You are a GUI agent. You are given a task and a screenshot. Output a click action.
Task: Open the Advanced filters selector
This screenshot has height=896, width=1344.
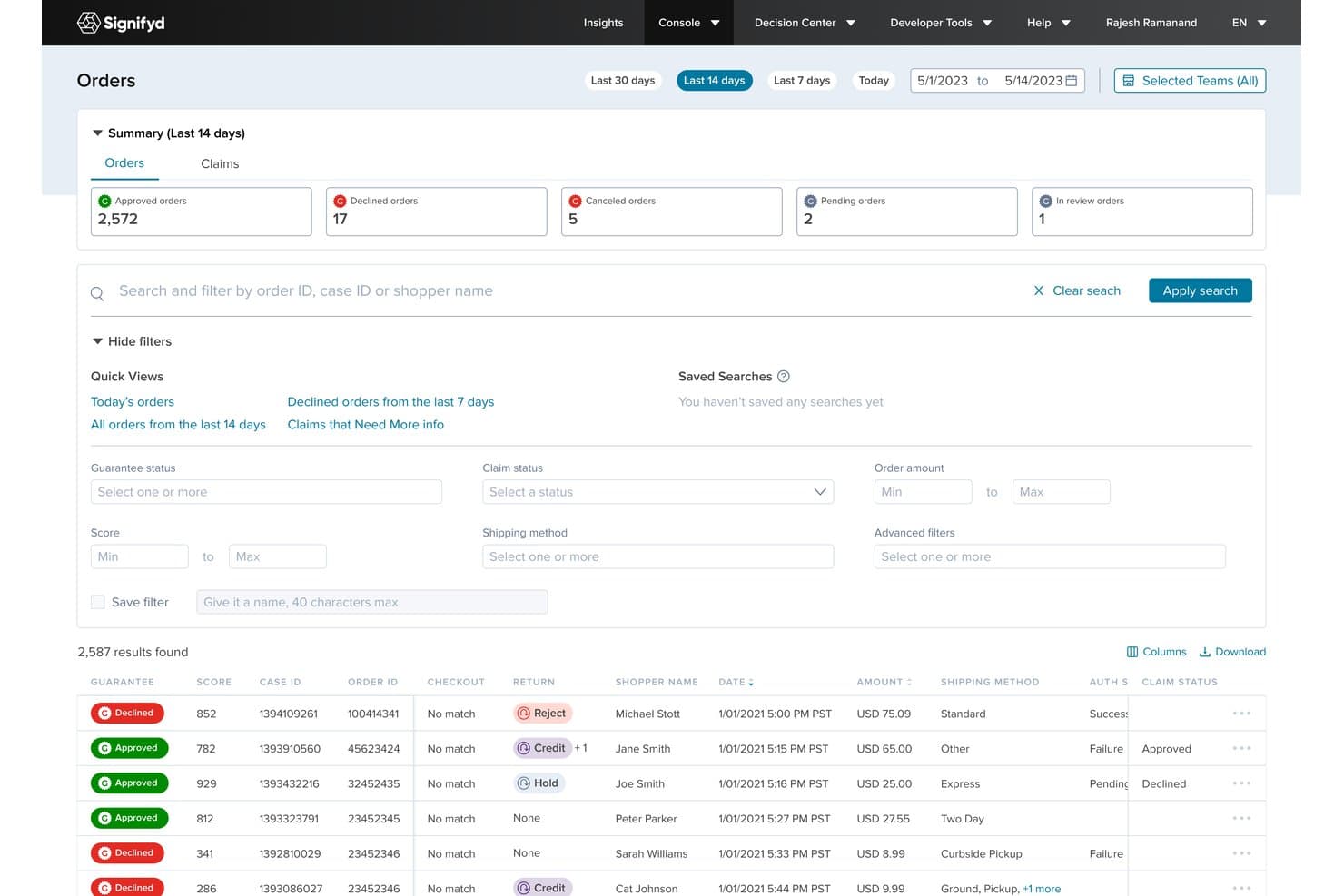point(1050,556)
